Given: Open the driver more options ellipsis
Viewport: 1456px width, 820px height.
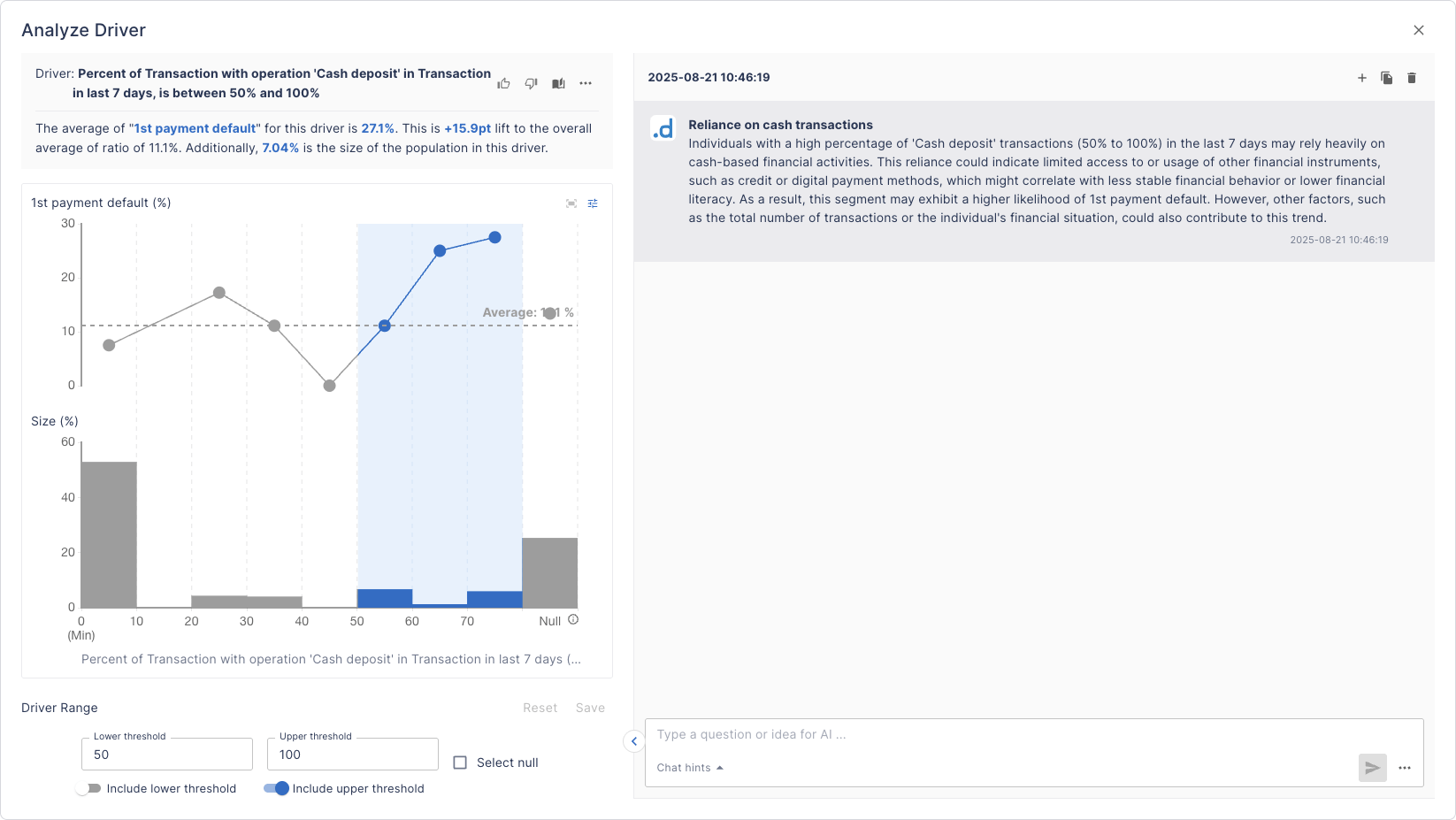Looking at the screenshot, I should [586, 83].
